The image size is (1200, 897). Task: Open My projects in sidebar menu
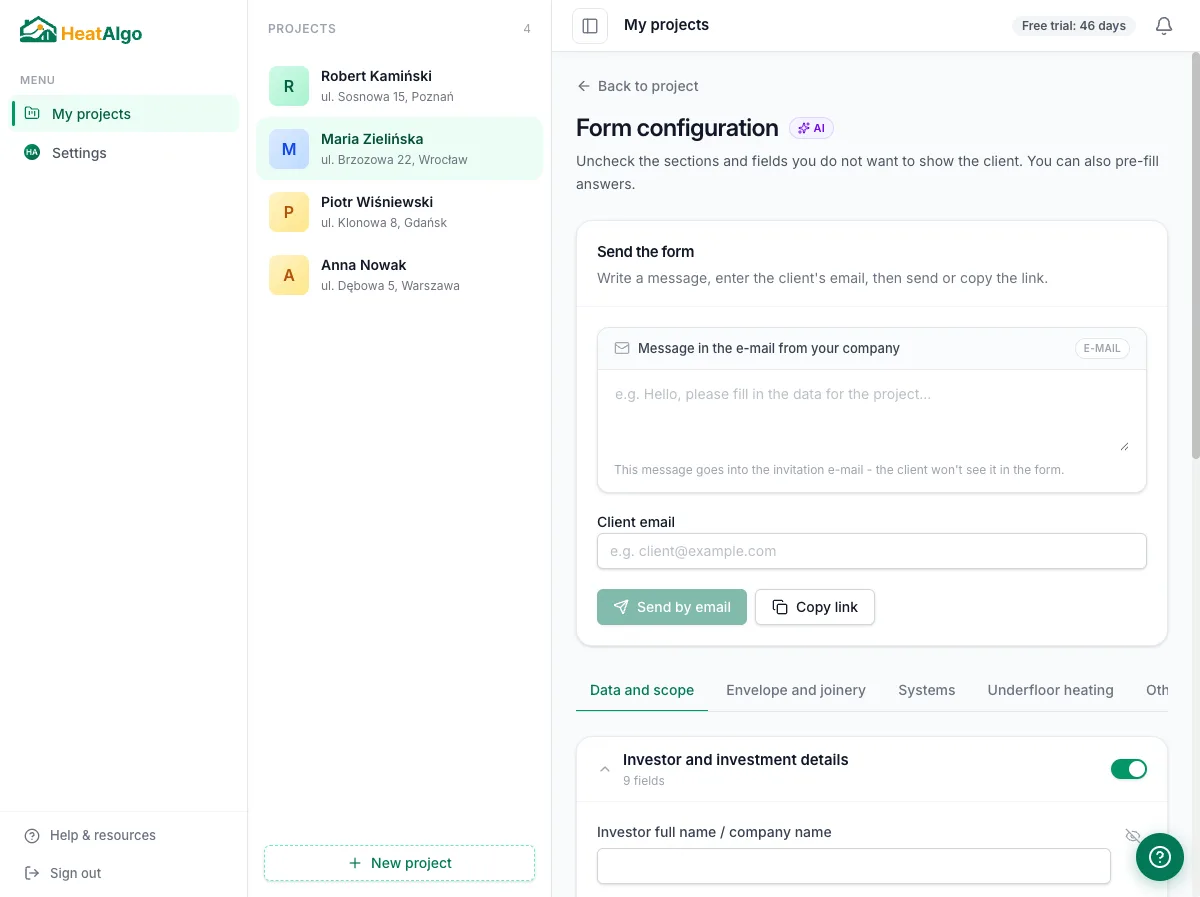pos(125,114)
